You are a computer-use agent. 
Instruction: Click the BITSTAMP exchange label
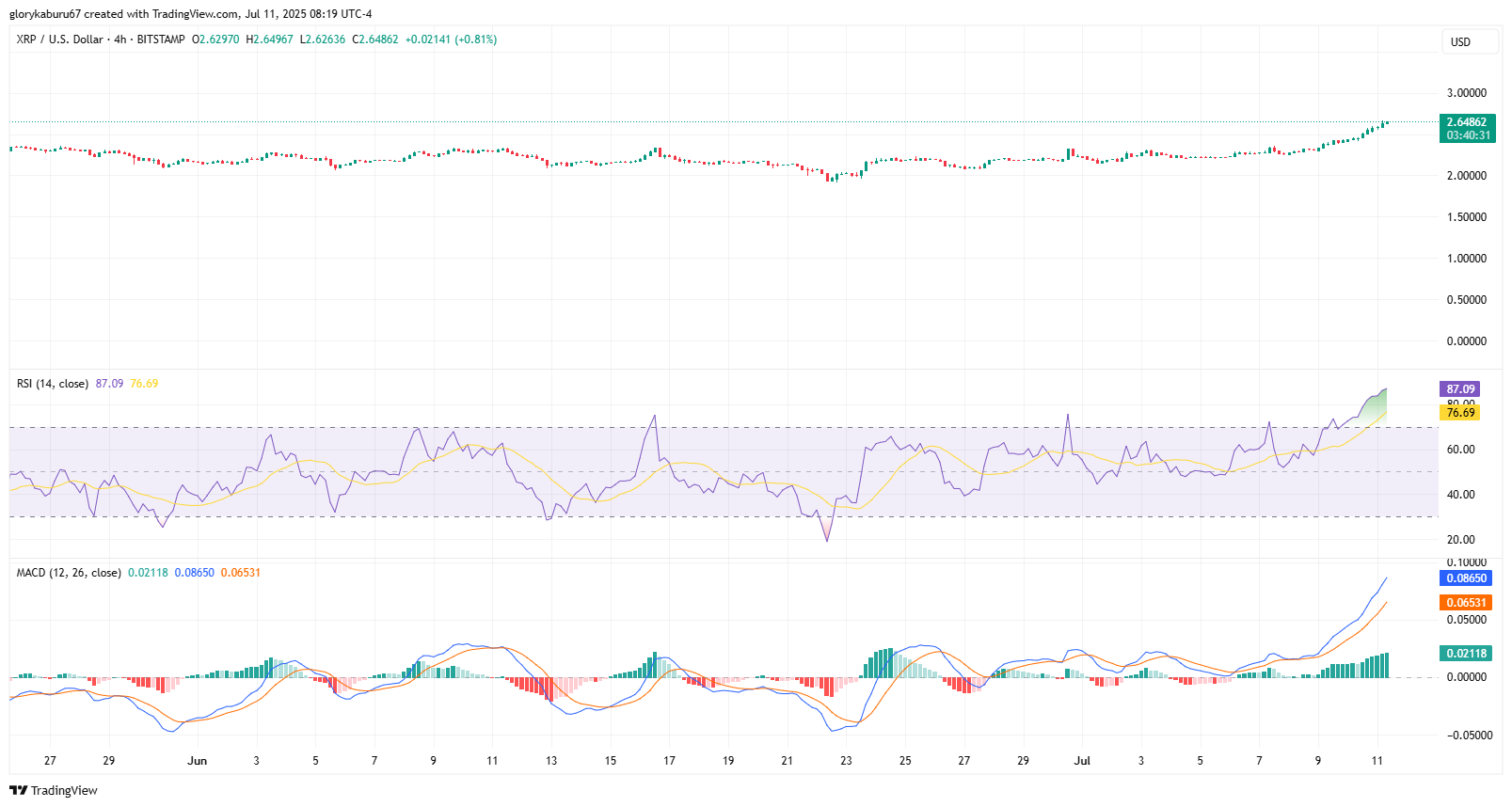tap(161, 40)
